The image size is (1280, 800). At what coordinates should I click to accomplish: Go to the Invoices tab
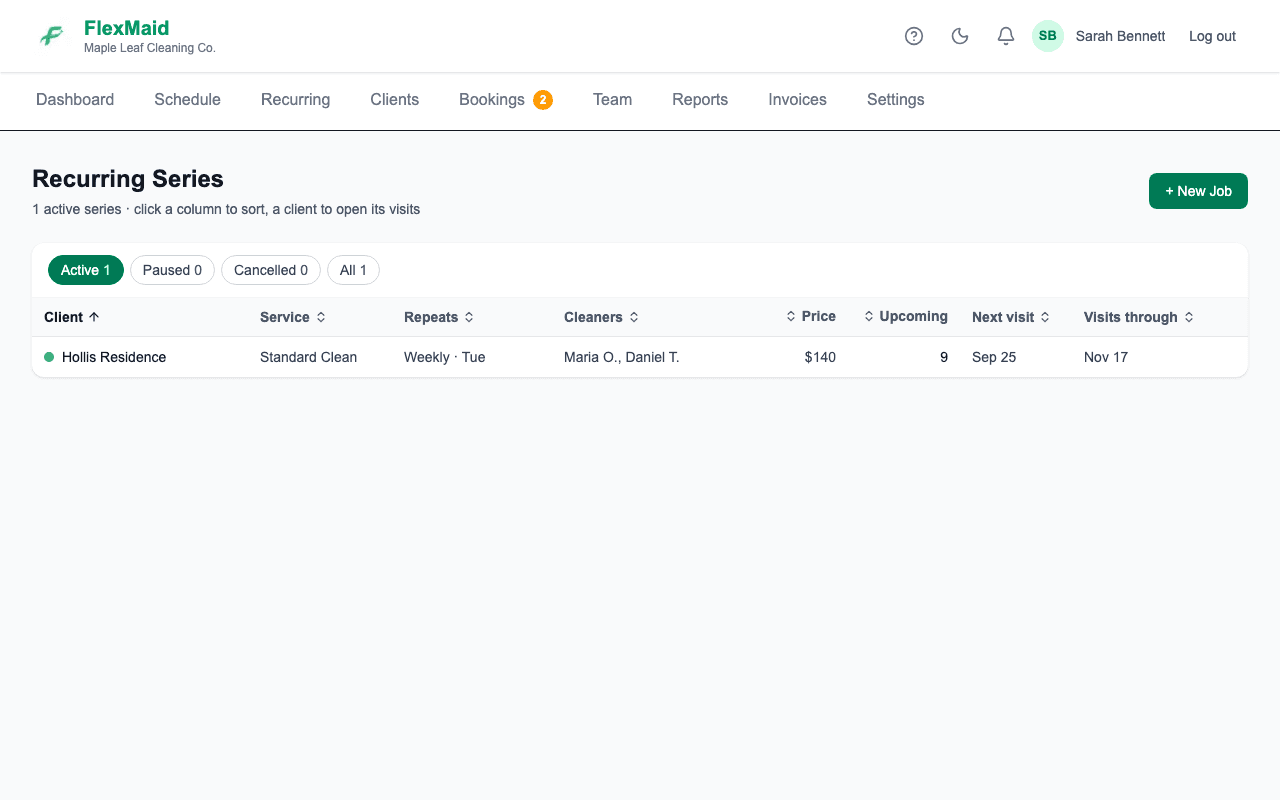click(x=797, y=100)
